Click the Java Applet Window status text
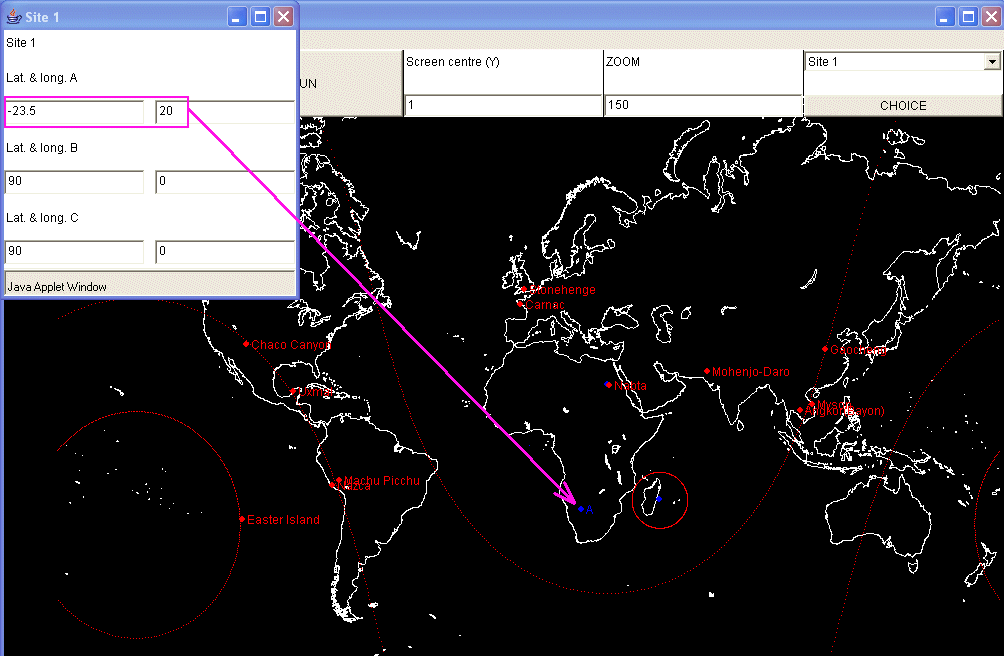 tap(57, 287)
